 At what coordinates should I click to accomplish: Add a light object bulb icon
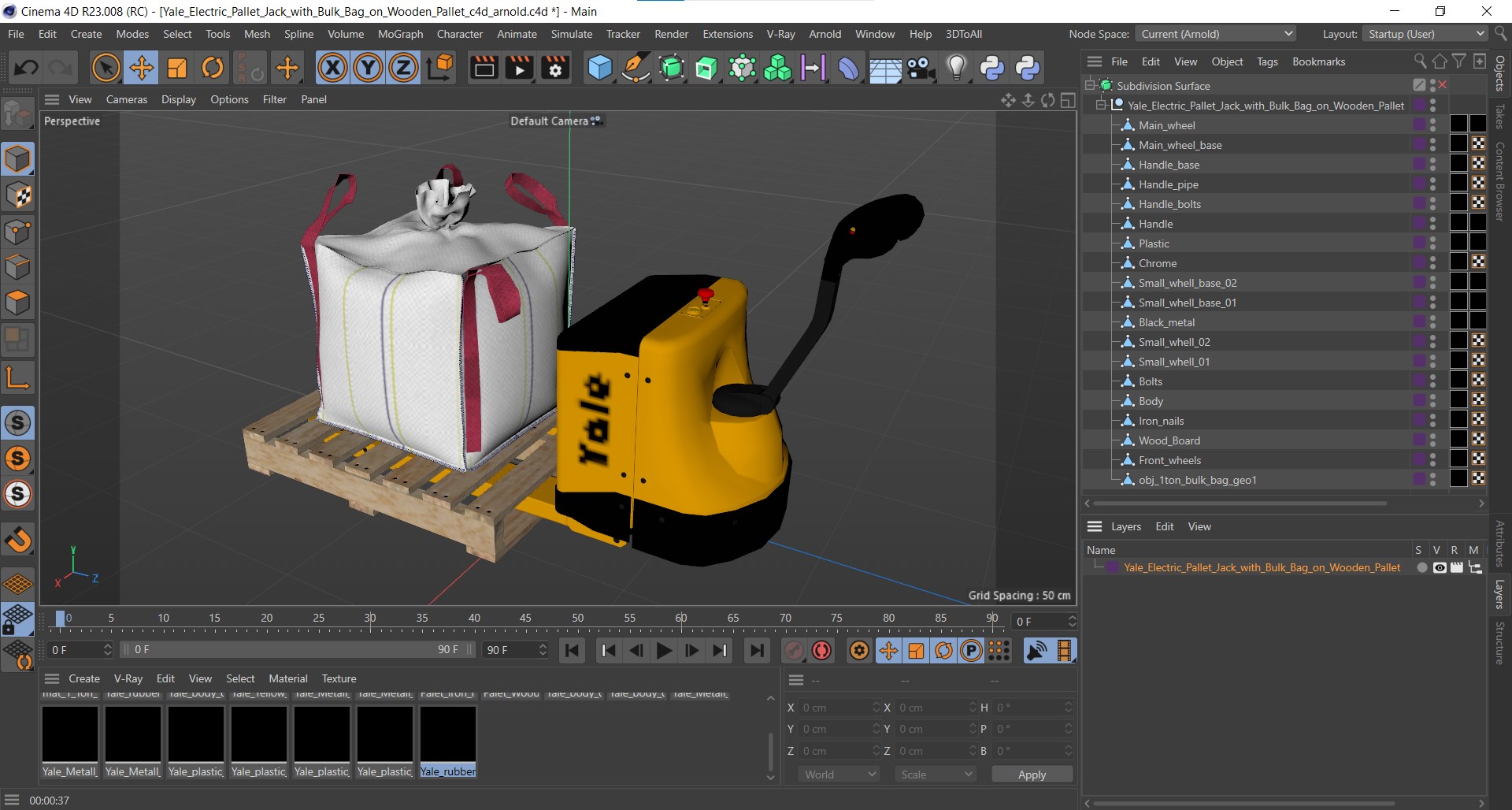point(956,68)
